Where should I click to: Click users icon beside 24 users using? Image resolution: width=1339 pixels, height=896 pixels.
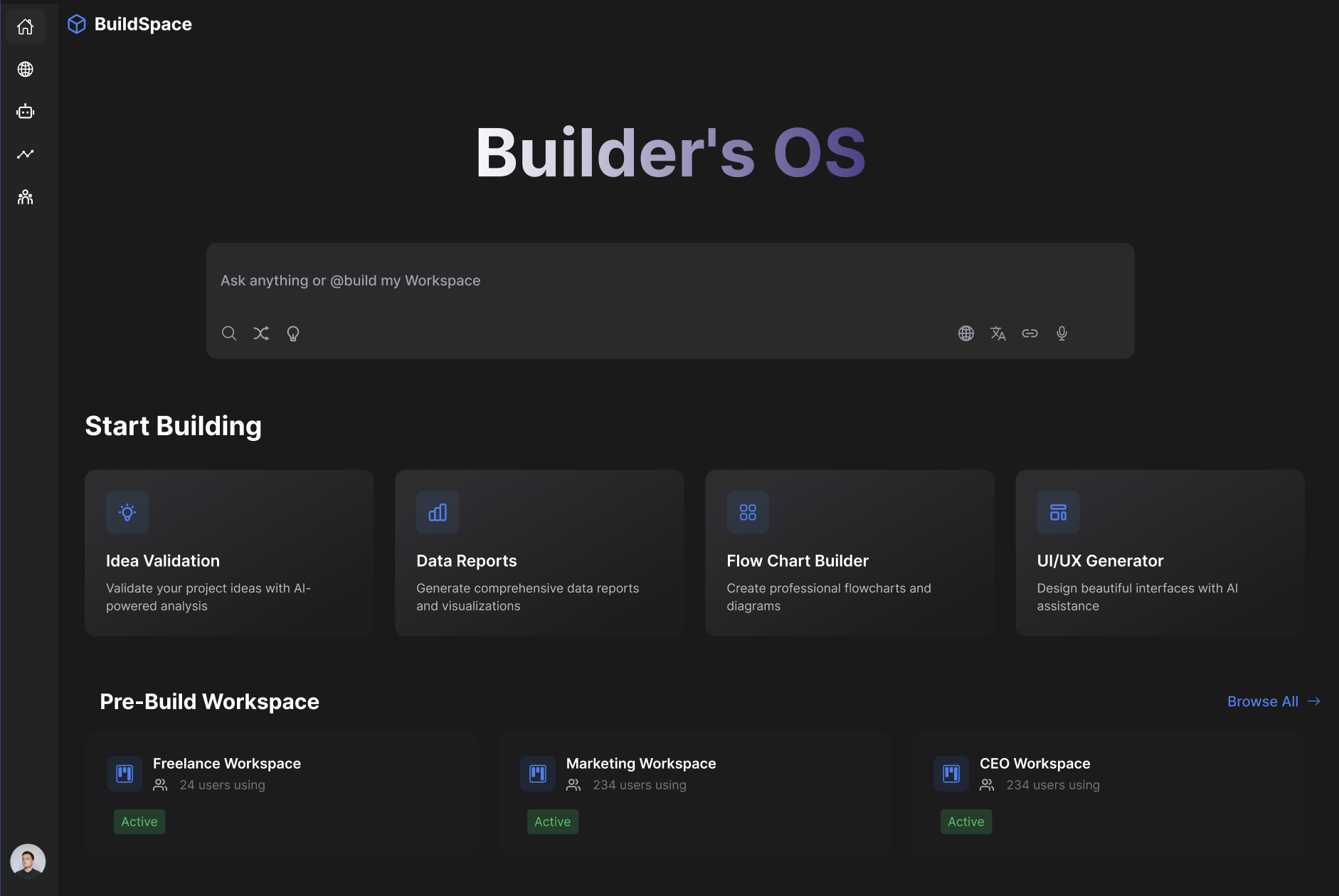[x=160, y=785]
